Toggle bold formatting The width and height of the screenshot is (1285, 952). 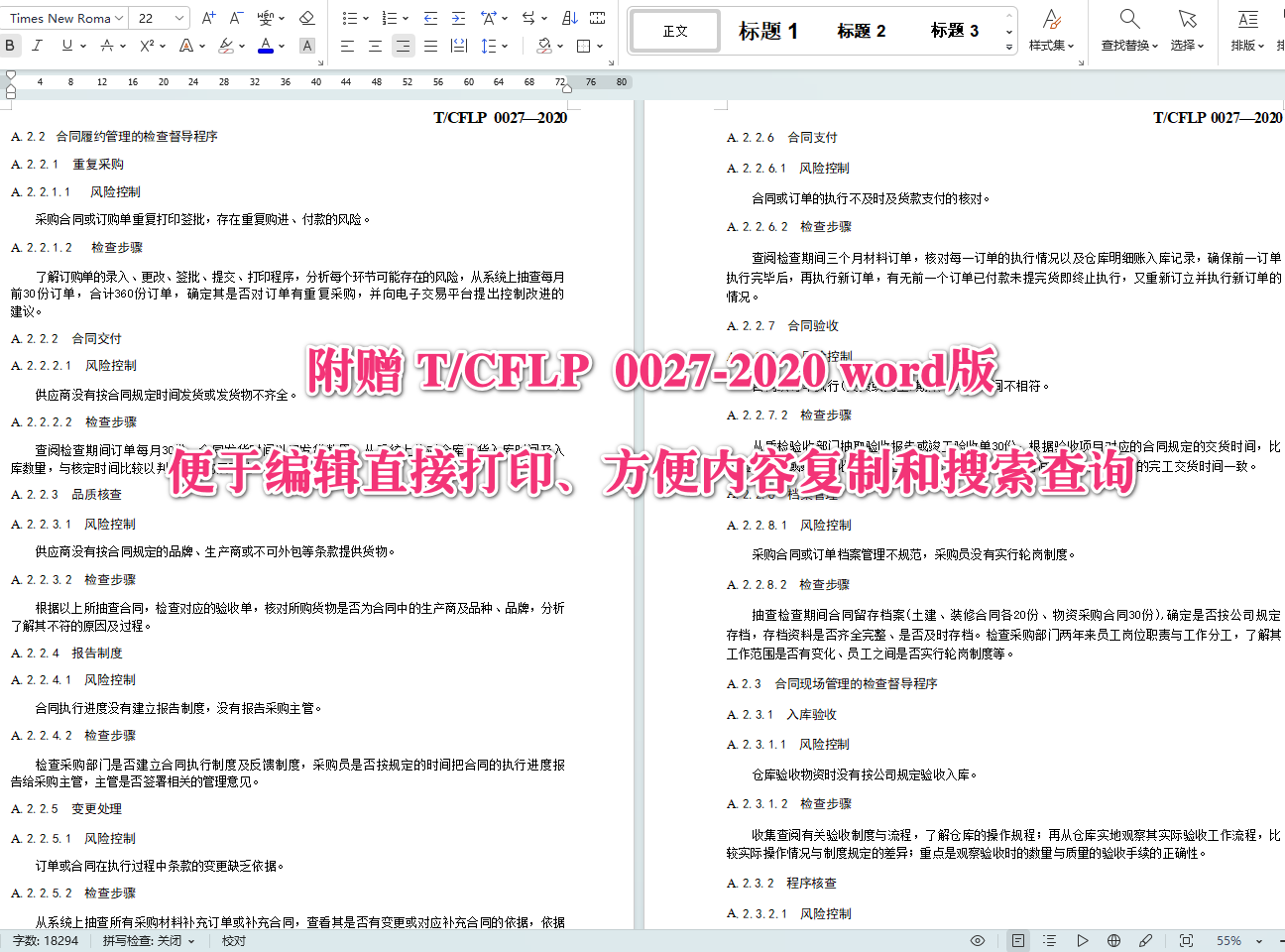pos(10,46)
